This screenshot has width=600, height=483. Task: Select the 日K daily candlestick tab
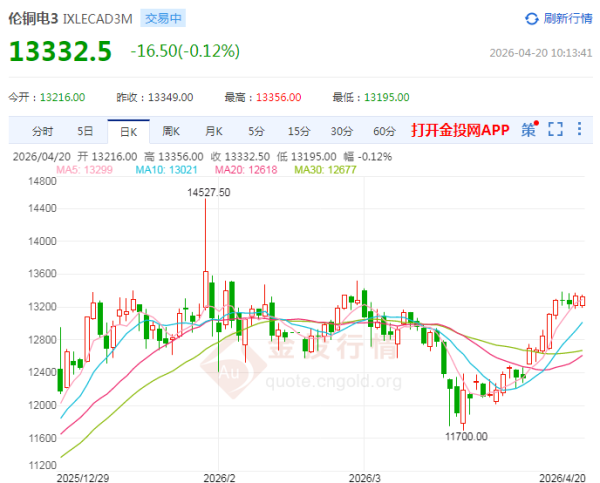click(x=129, y=132)
